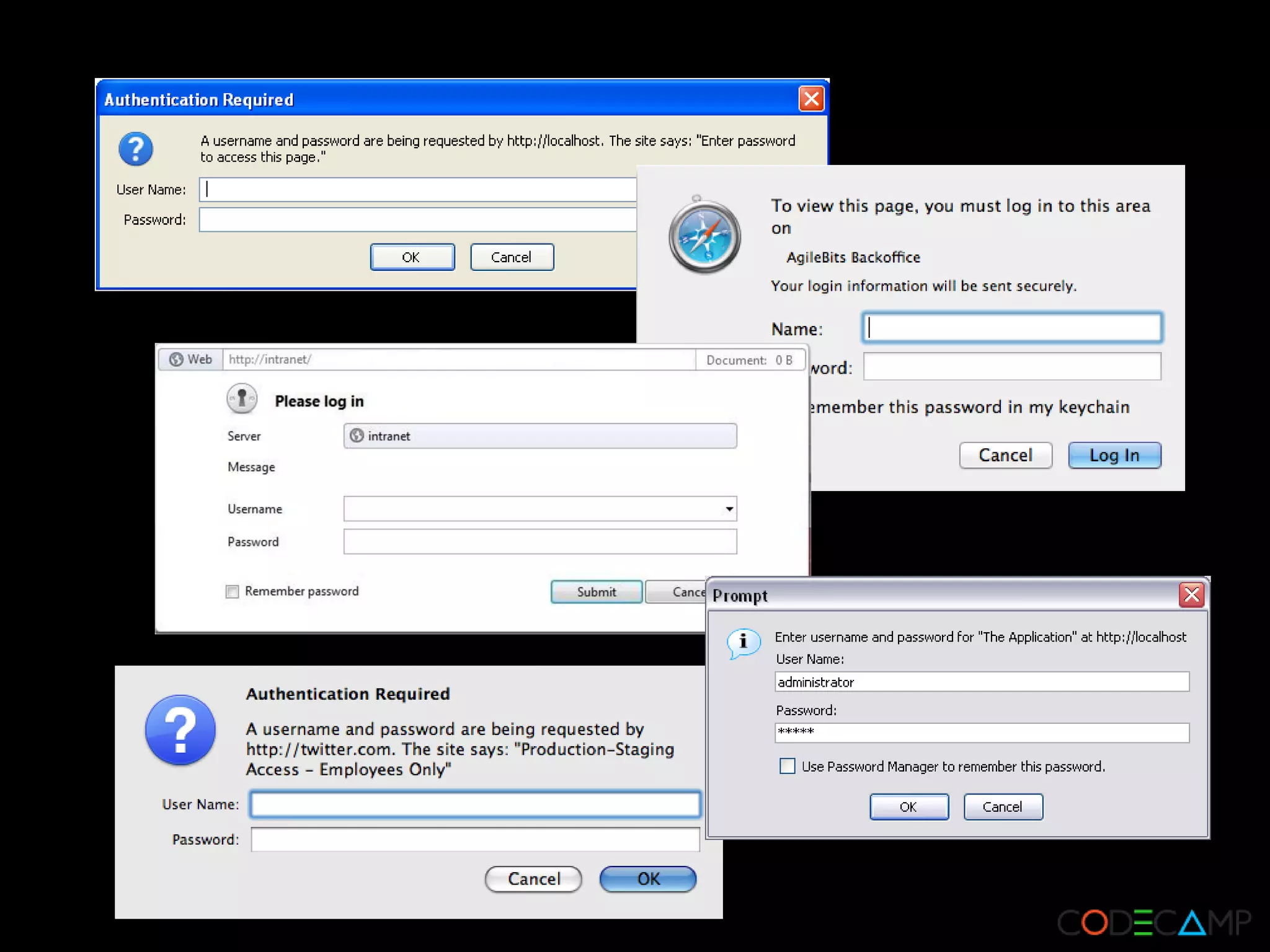This screenshot has width=1270, height=952.
Task: Click the blue question mark in the localhost dialog
Action: pyautogui.click(x=136, y=149)
